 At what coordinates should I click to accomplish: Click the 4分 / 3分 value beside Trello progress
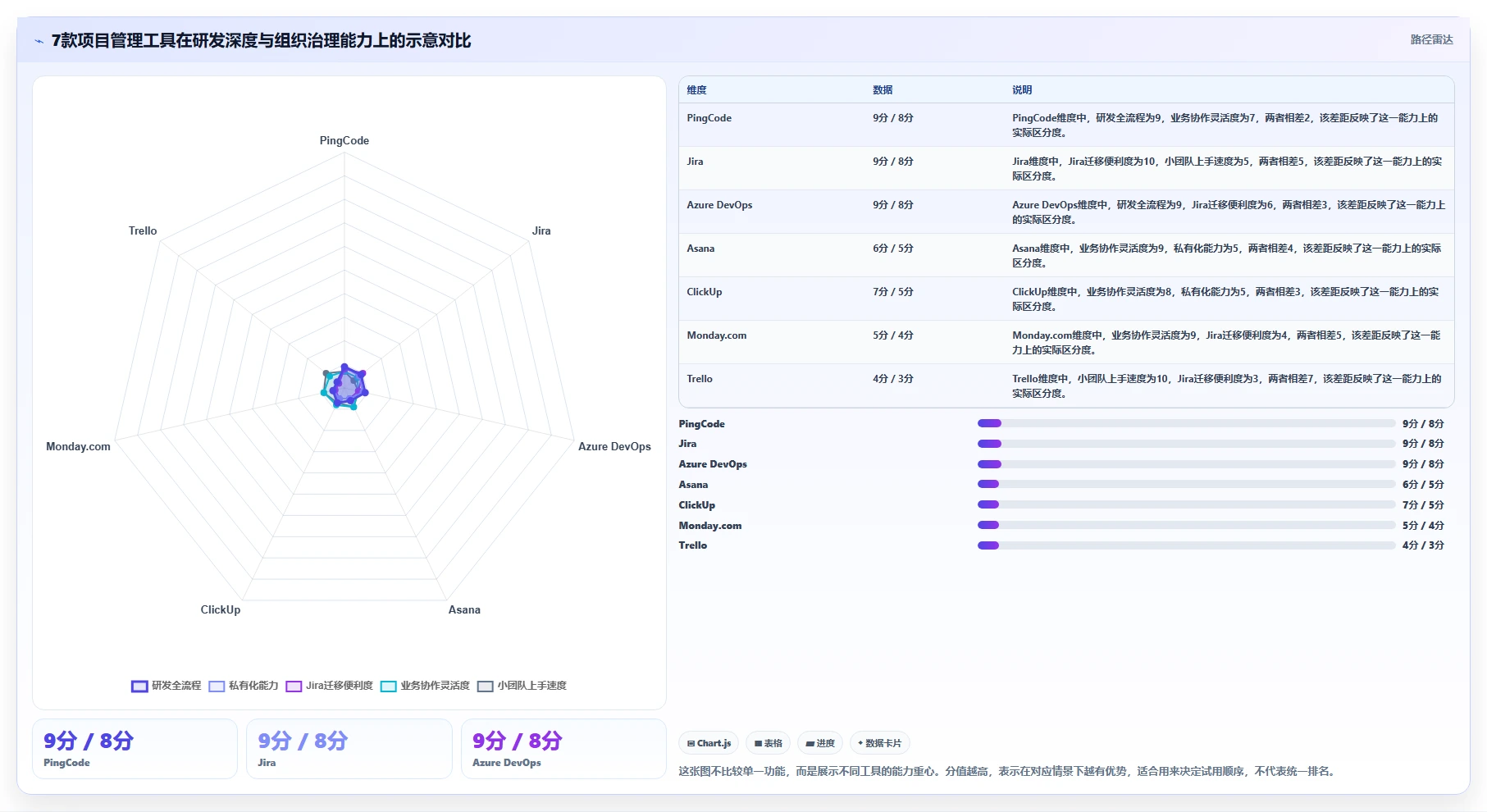click(x=1423, y=545)
